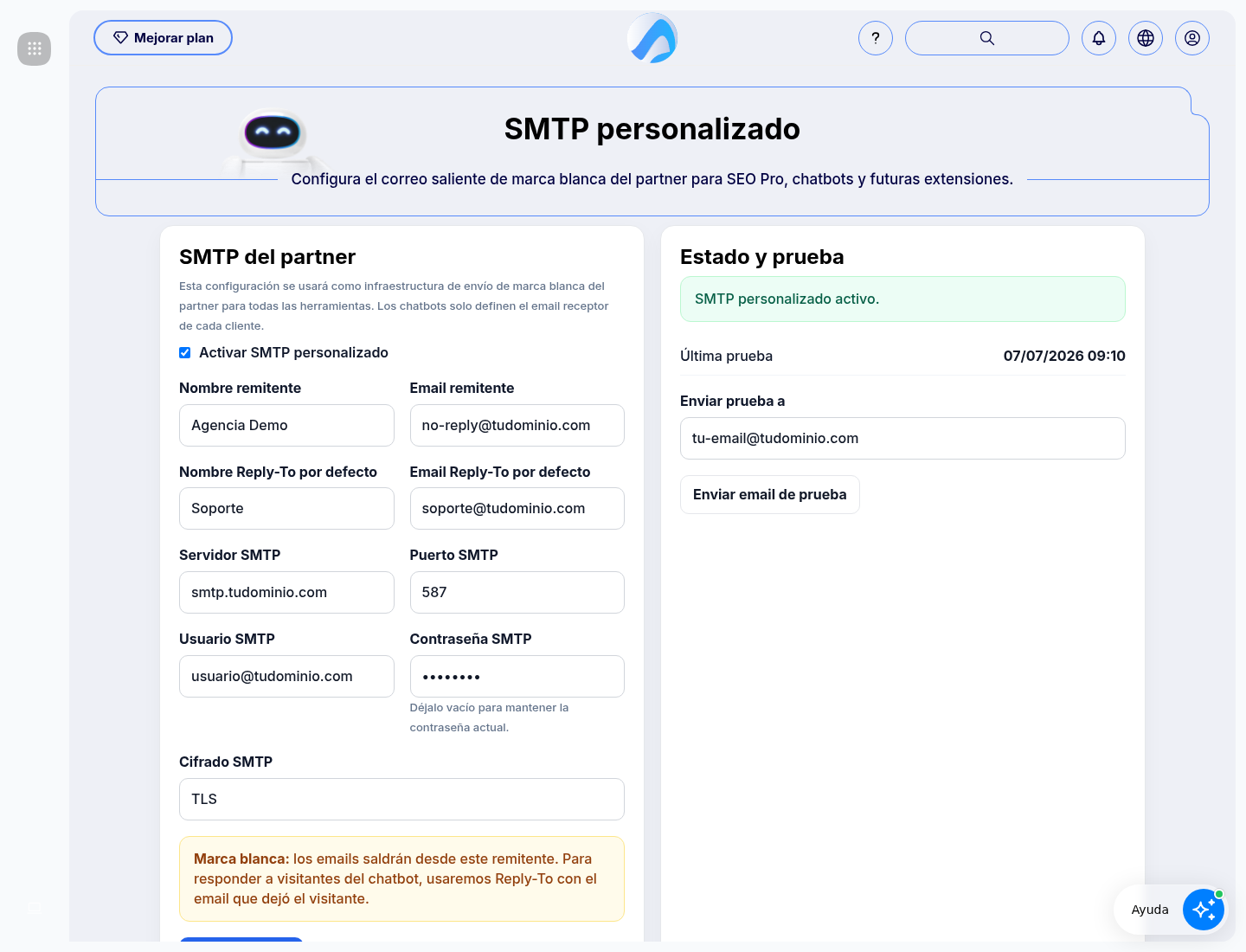Edit the Puerto SMTP field

coord(517,593)
